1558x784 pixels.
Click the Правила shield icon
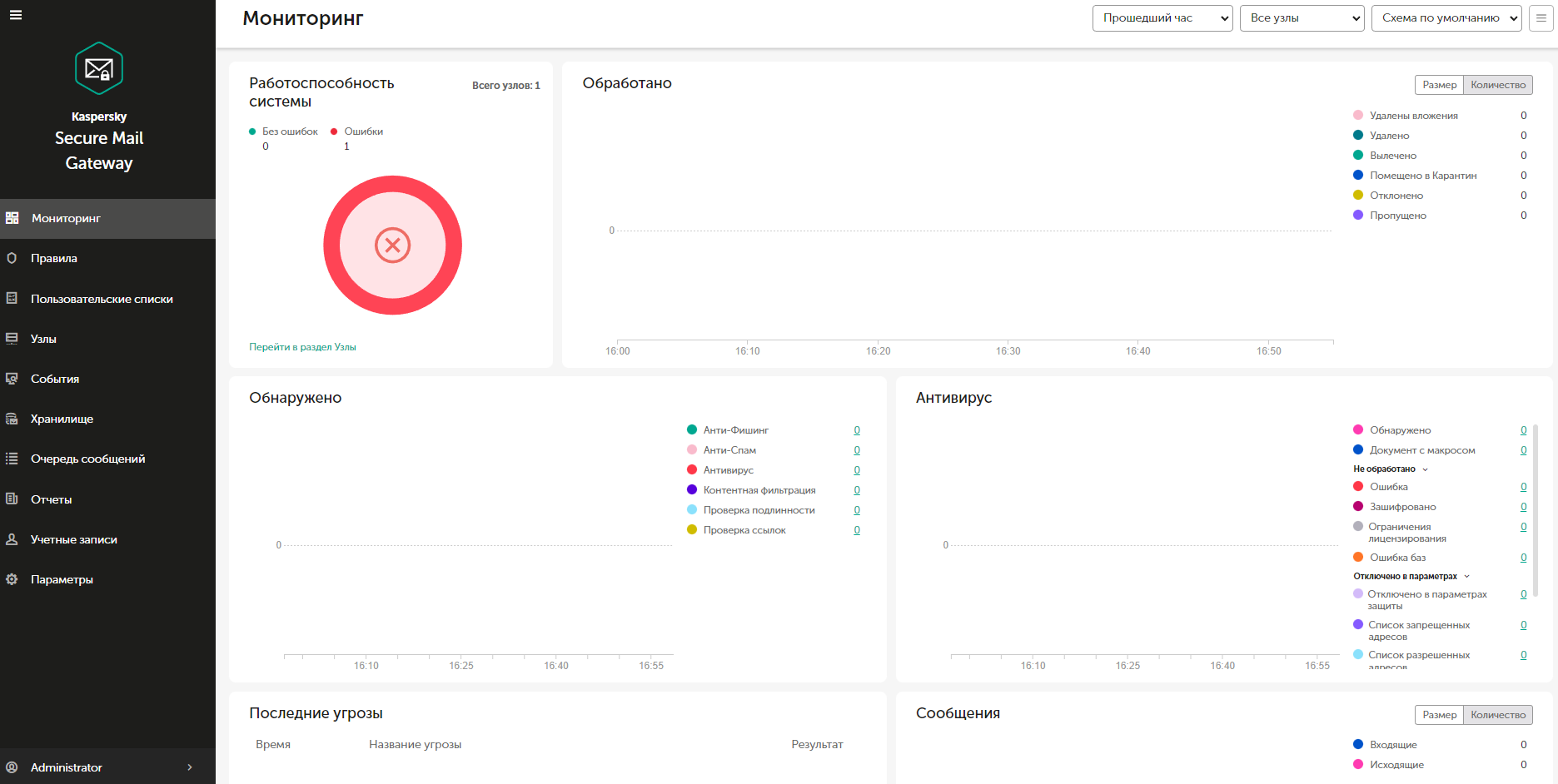pyautogui.click(x=12, y=258)
